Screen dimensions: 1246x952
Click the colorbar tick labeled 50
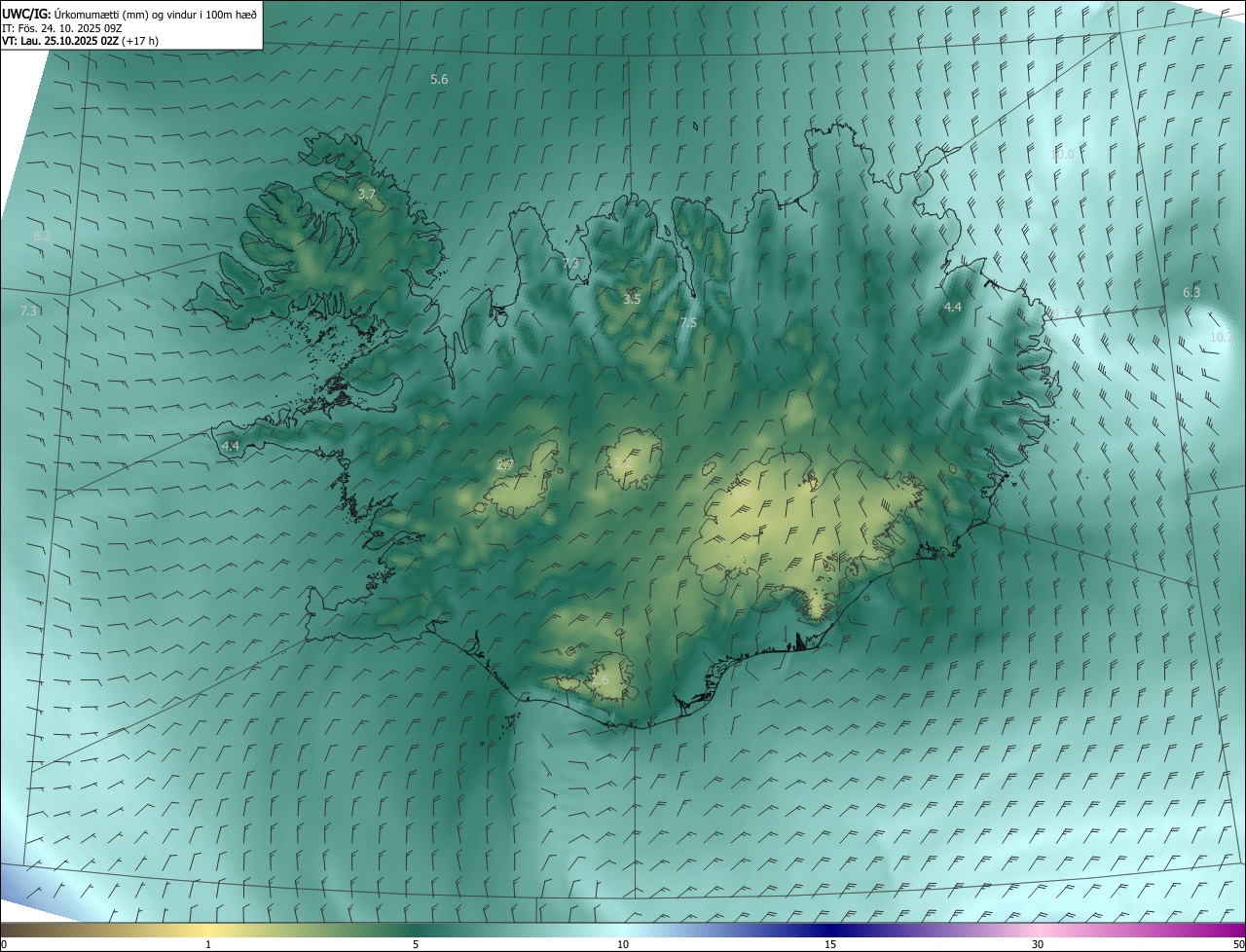1238,944
